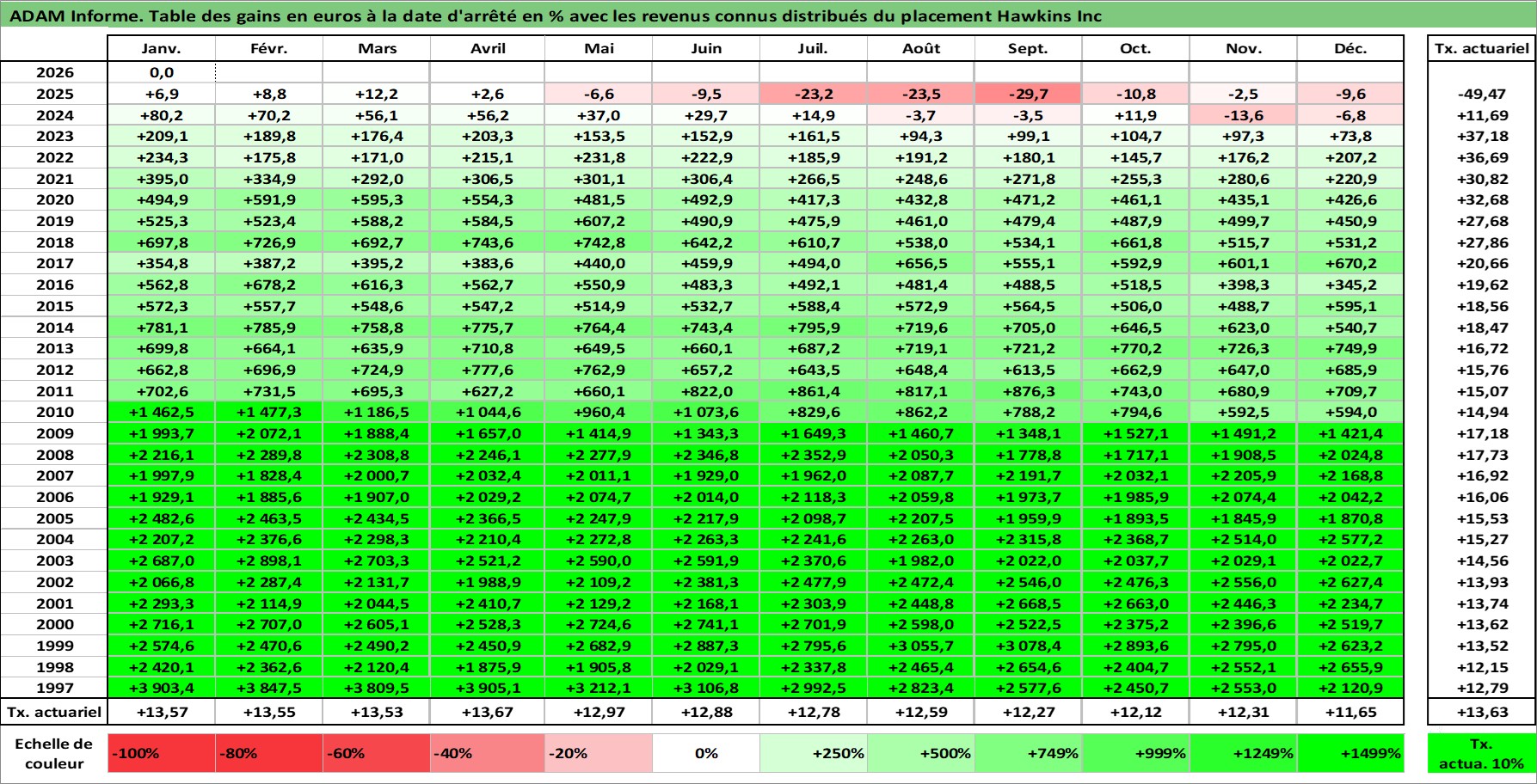Select the Août column header
1537x784 pixels.
[x=921, y=48]
